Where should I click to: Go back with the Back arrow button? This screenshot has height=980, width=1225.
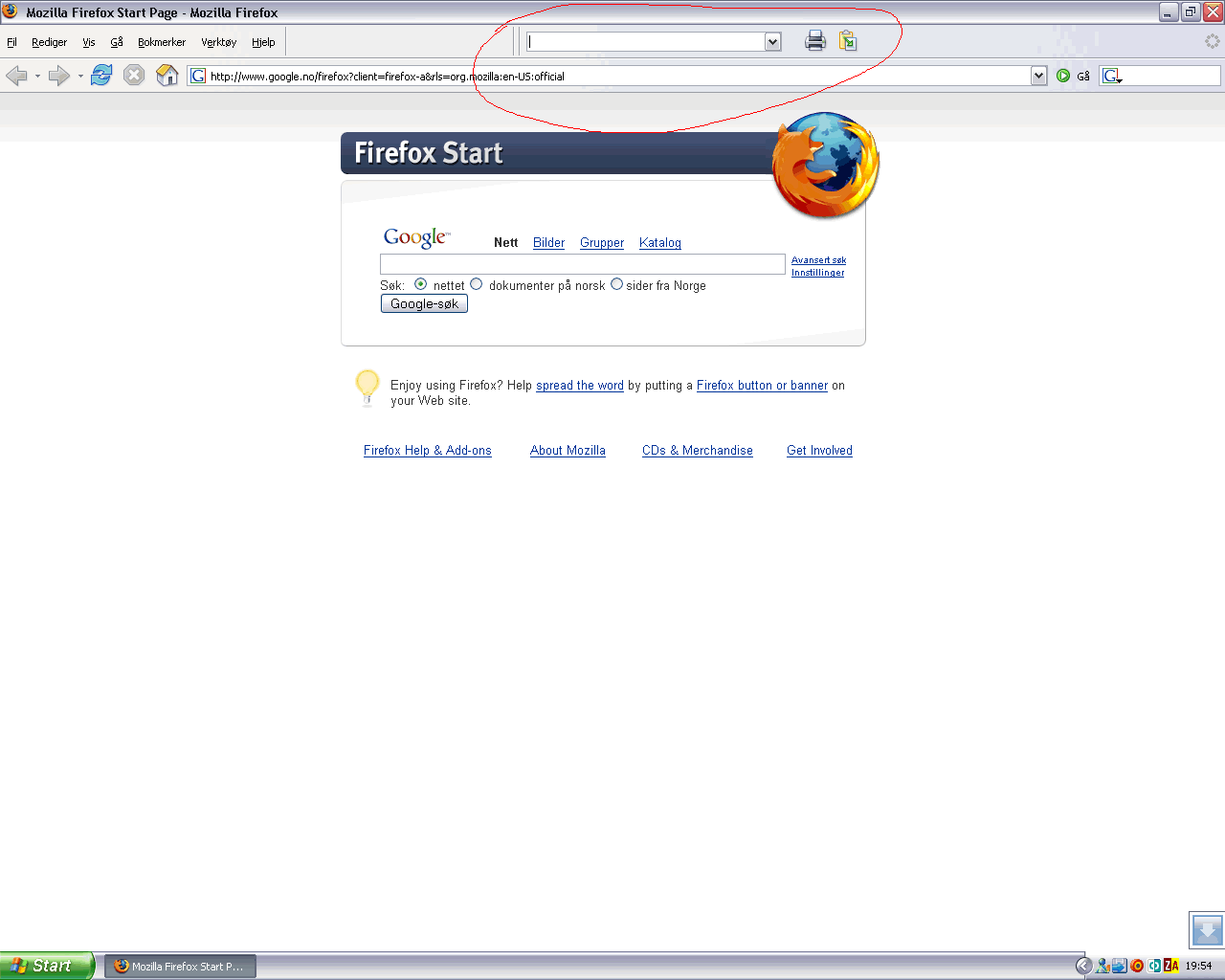click(x=16, y=76)
